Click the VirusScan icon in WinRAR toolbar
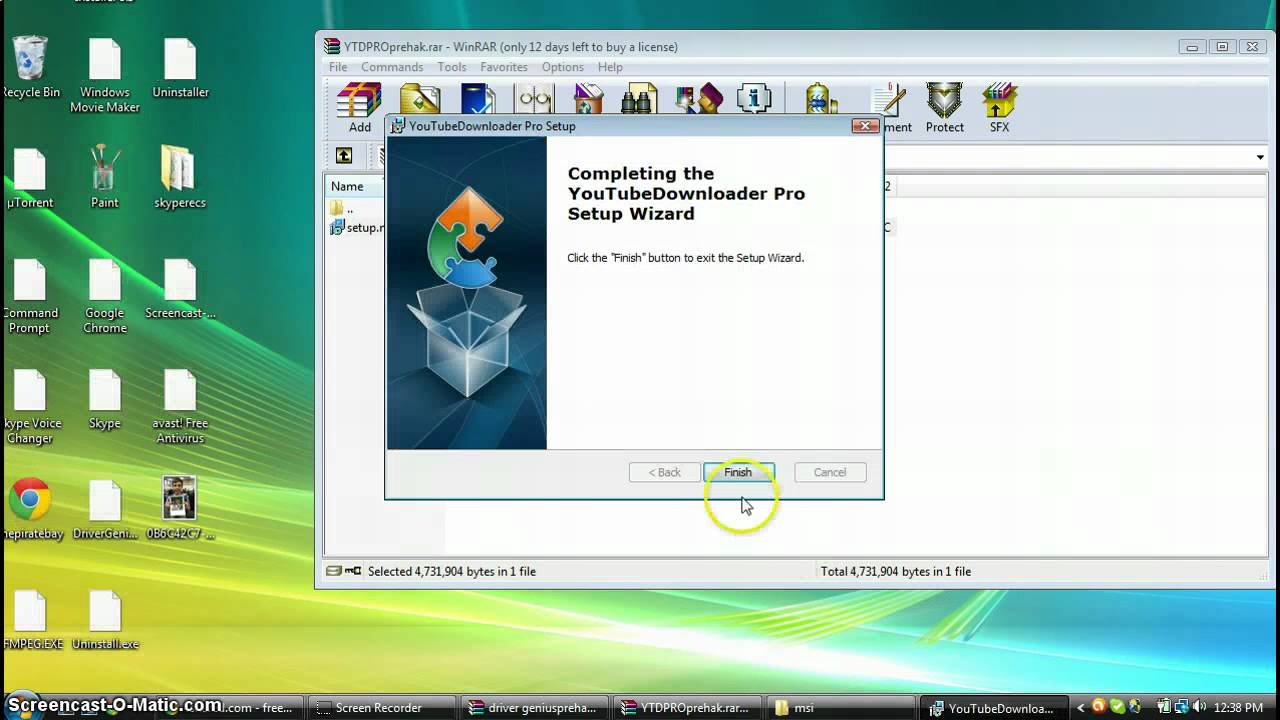The image size is (1280, 720). [x=820, y=99]
